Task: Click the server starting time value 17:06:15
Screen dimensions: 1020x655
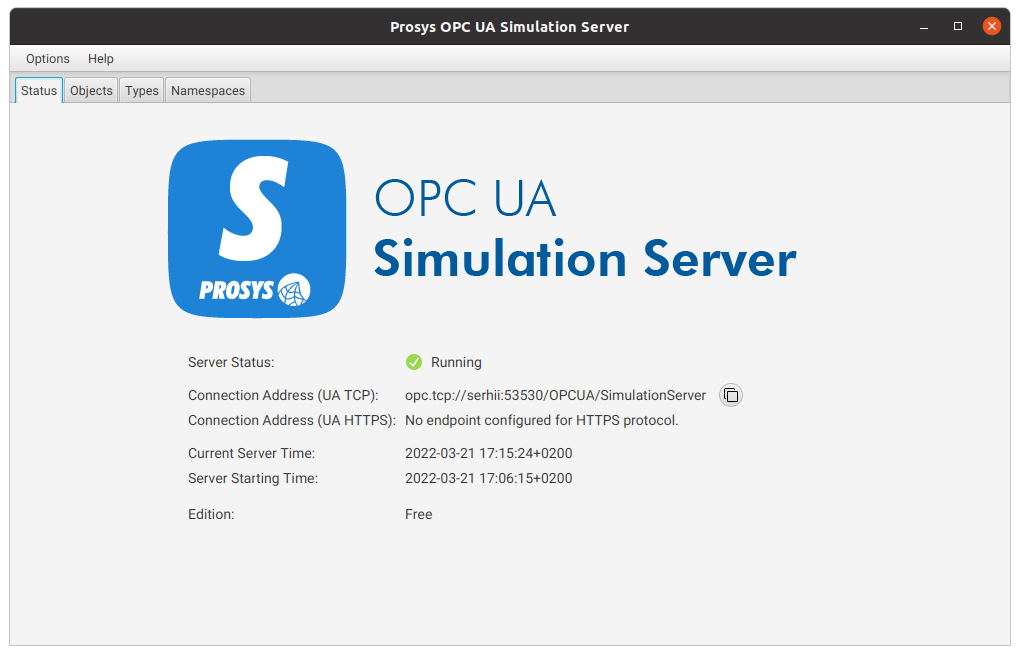Action: click(489, 478)
